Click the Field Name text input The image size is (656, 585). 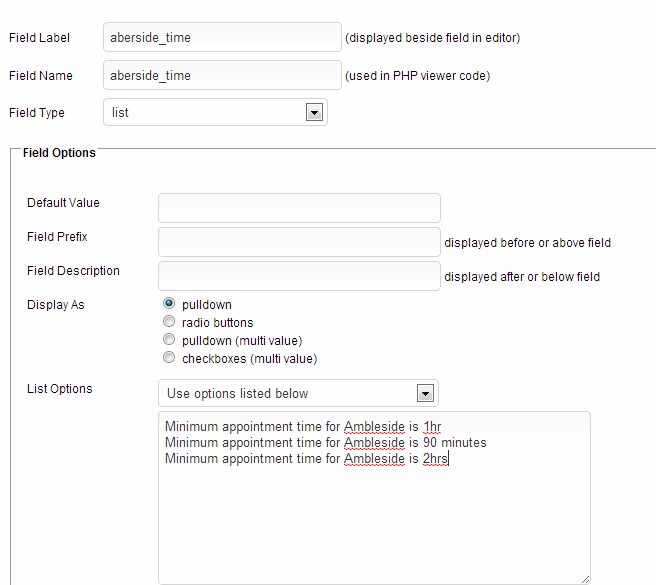click(222, 75)
